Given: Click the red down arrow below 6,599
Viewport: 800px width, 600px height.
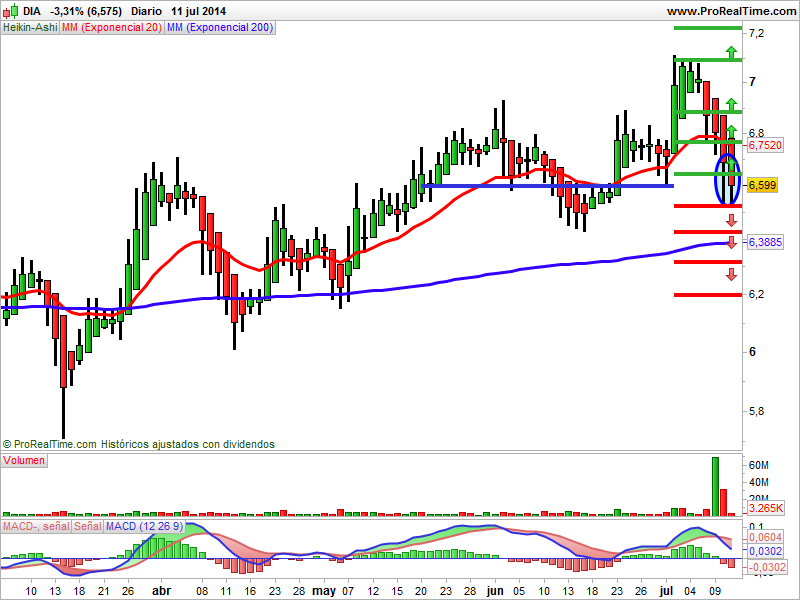Looking at the screenshot, I should coord(732,220).
